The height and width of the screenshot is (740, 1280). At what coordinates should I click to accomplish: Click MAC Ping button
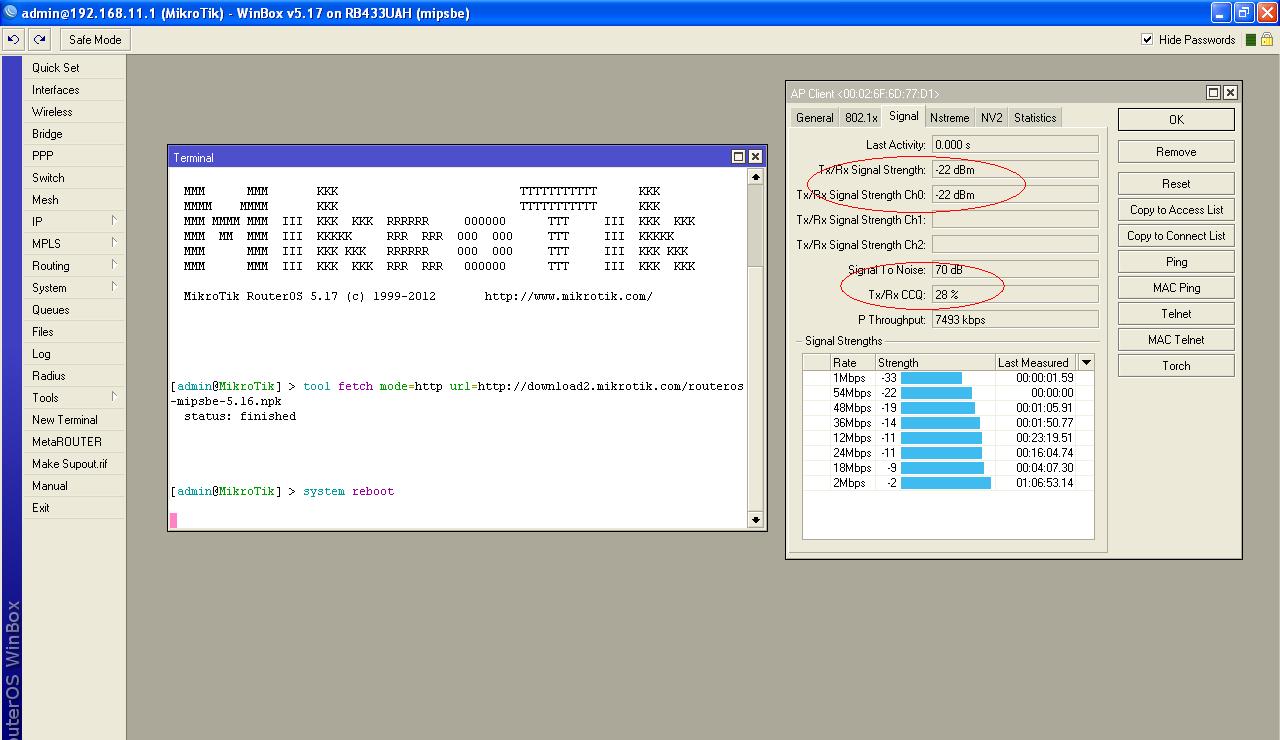point(1176,288)
